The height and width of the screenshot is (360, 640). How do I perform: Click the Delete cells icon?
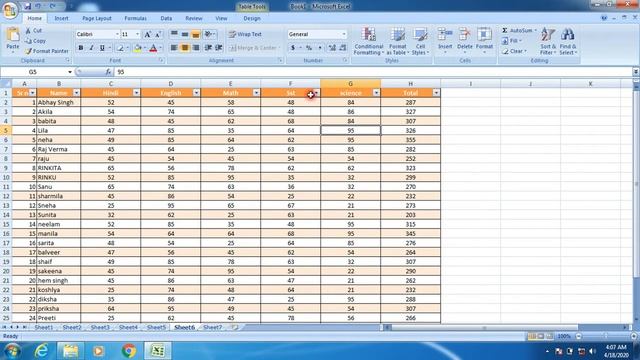pos(464,34)
